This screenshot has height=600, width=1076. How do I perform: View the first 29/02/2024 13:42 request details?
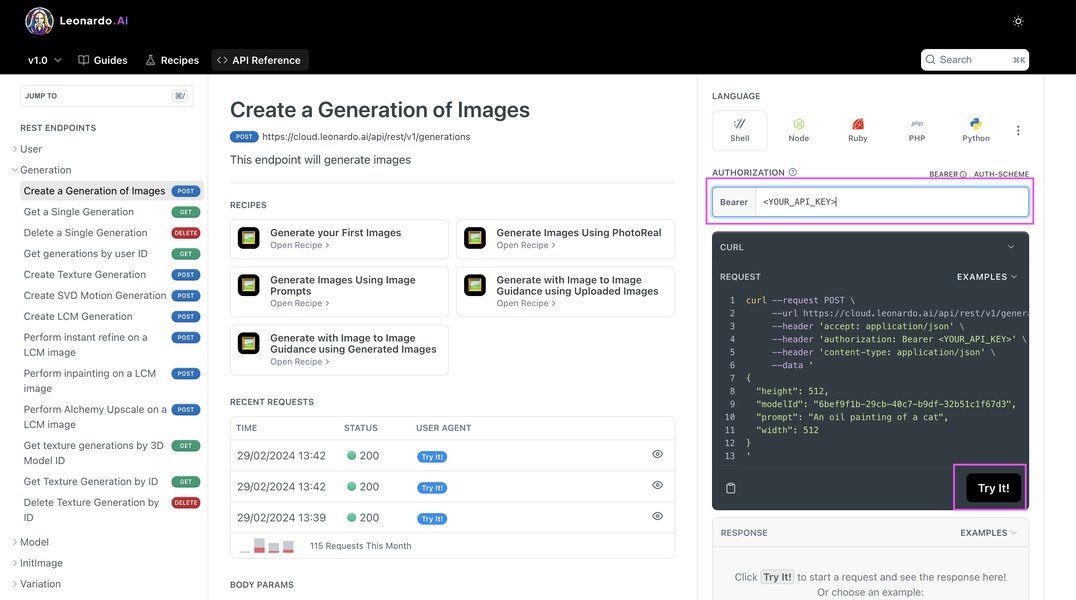(x=657, y=454)
